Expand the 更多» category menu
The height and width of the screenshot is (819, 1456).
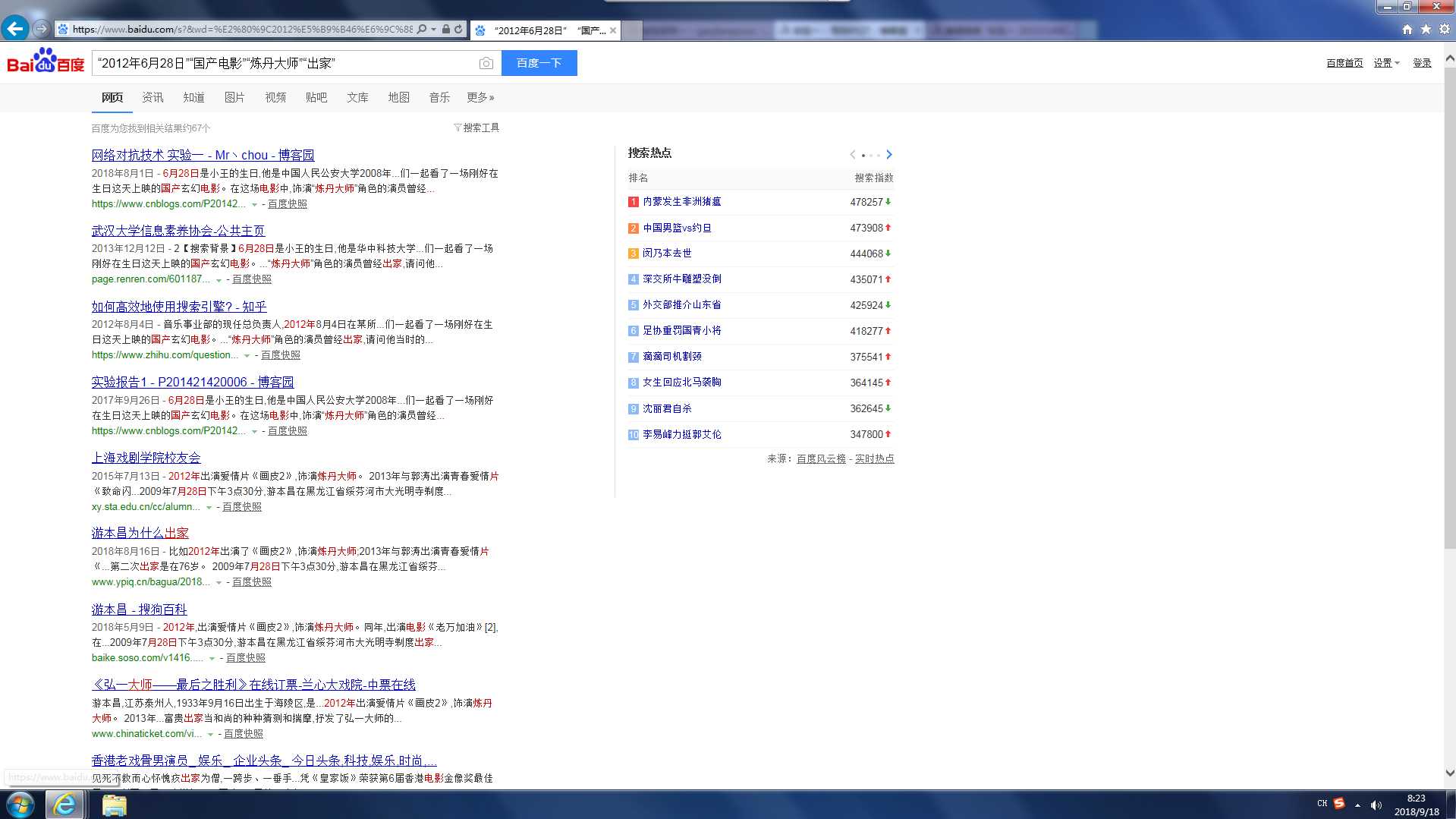[480, 97]
